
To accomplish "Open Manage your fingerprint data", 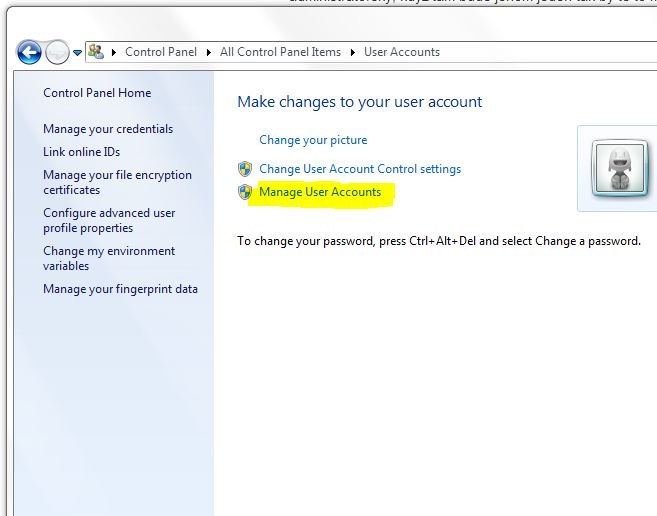I will pyautogui.click(x=120, y=289).
